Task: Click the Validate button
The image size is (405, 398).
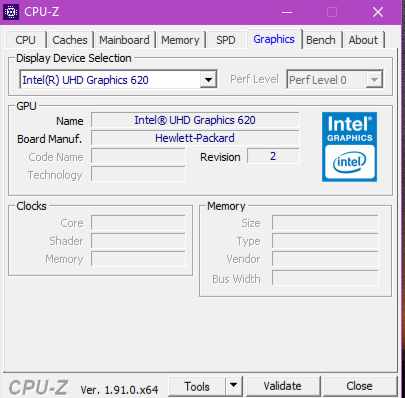Action: 283,386
